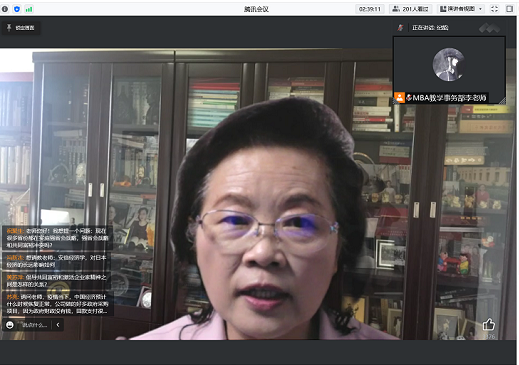Click the 腾讯会议 window title

(x=256, y=9)
